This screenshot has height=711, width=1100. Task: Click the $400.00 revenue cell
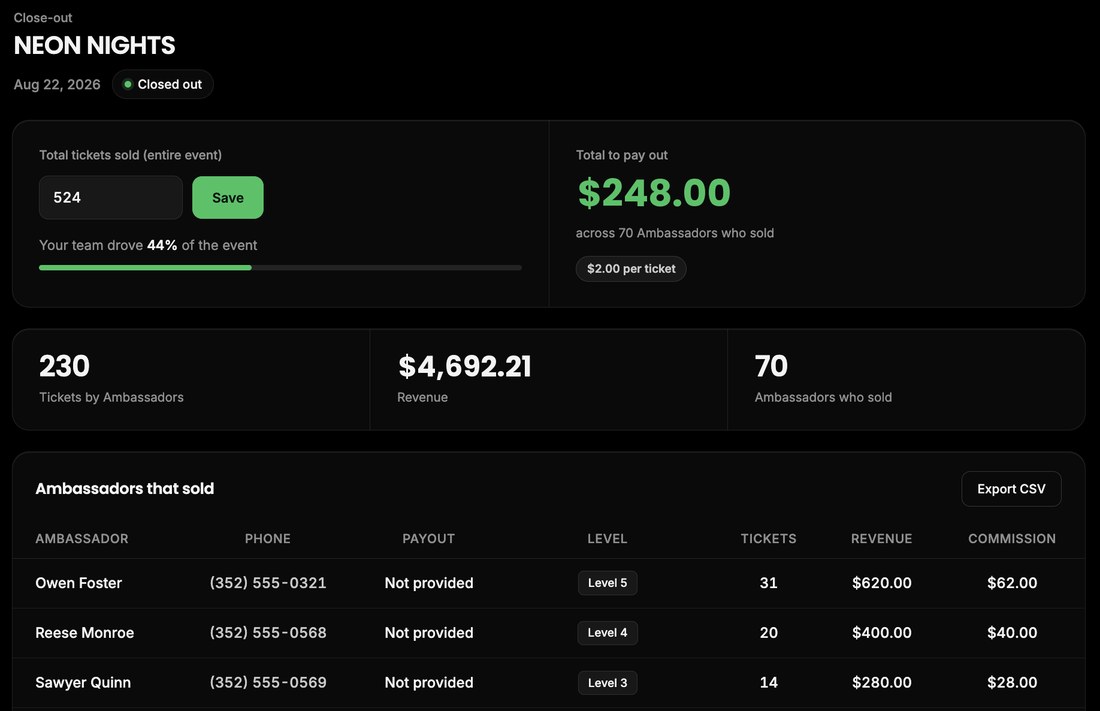coord(882,632)
